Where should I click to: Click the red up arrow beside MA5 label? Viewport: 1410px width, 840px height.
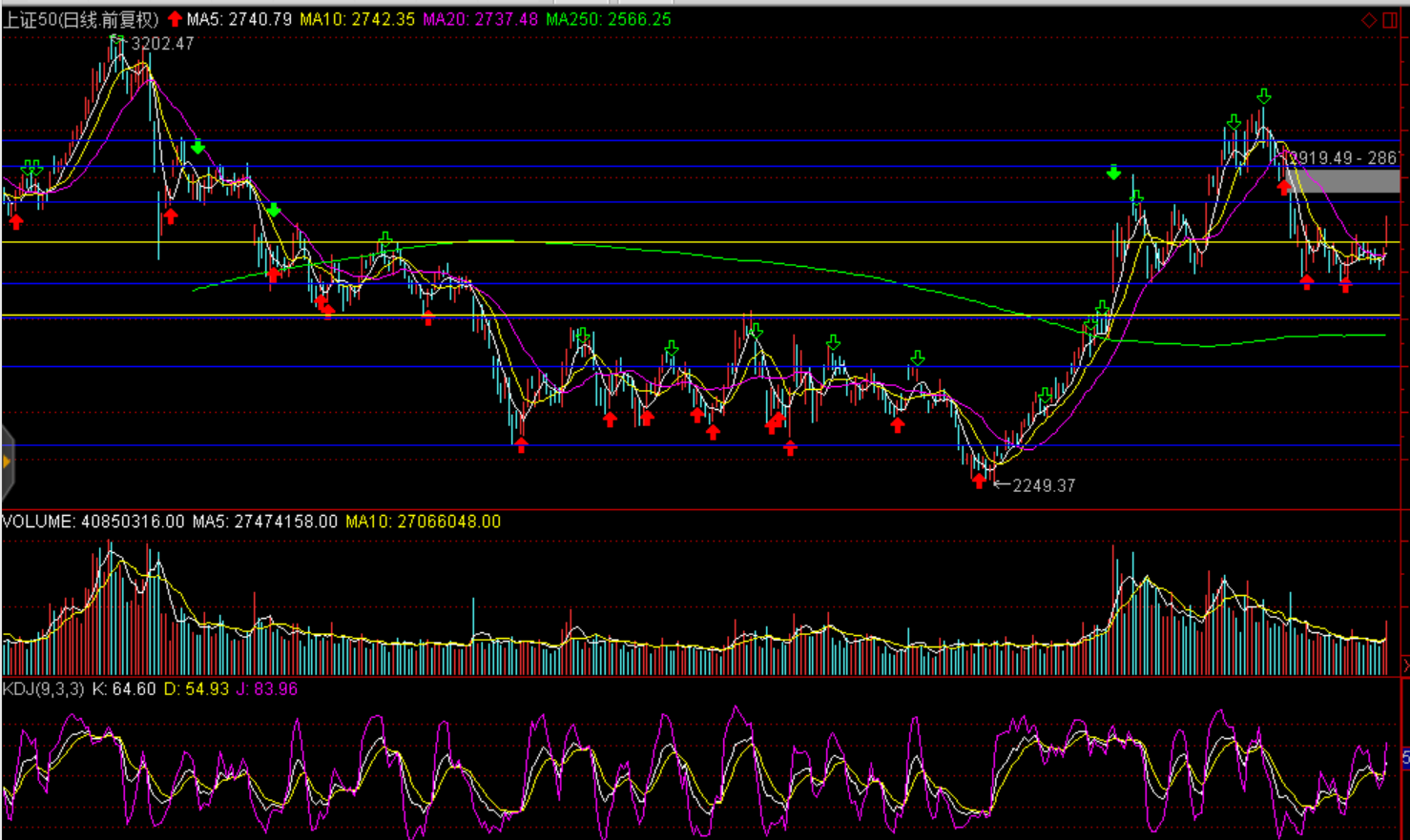(x=175, y=19)
